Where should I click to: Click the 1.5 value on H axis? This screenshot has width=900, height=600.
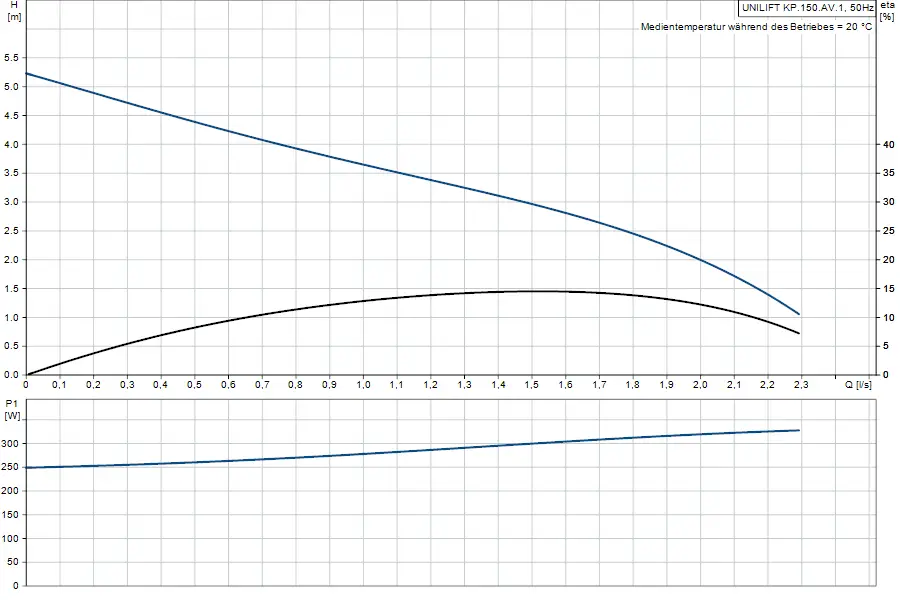(11, 288)
